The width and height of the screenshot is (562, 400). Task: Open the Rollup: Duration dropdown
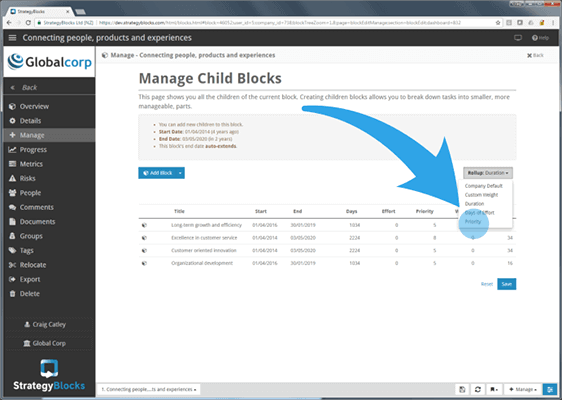click(488, 173)
